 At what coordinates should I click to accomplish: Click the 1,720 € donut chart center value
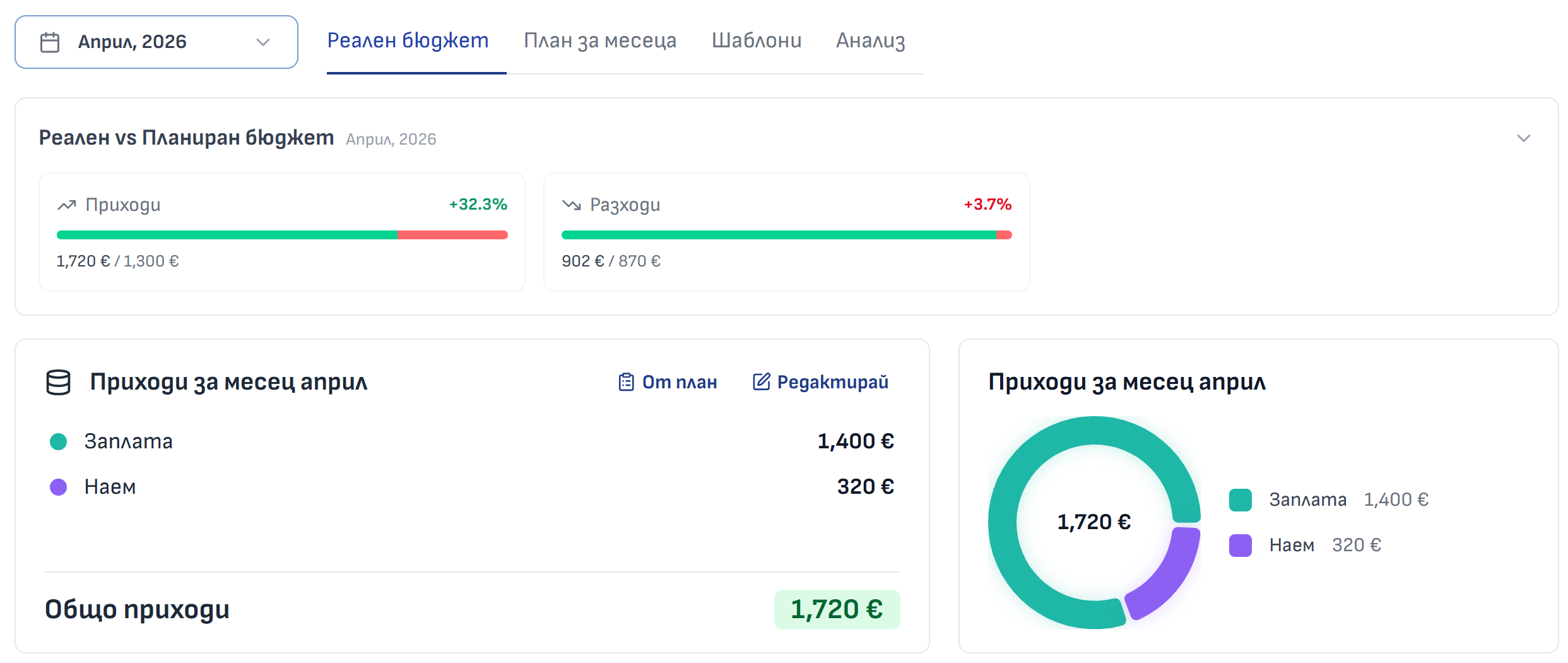pyautogui.click(x=1094, y=522)
